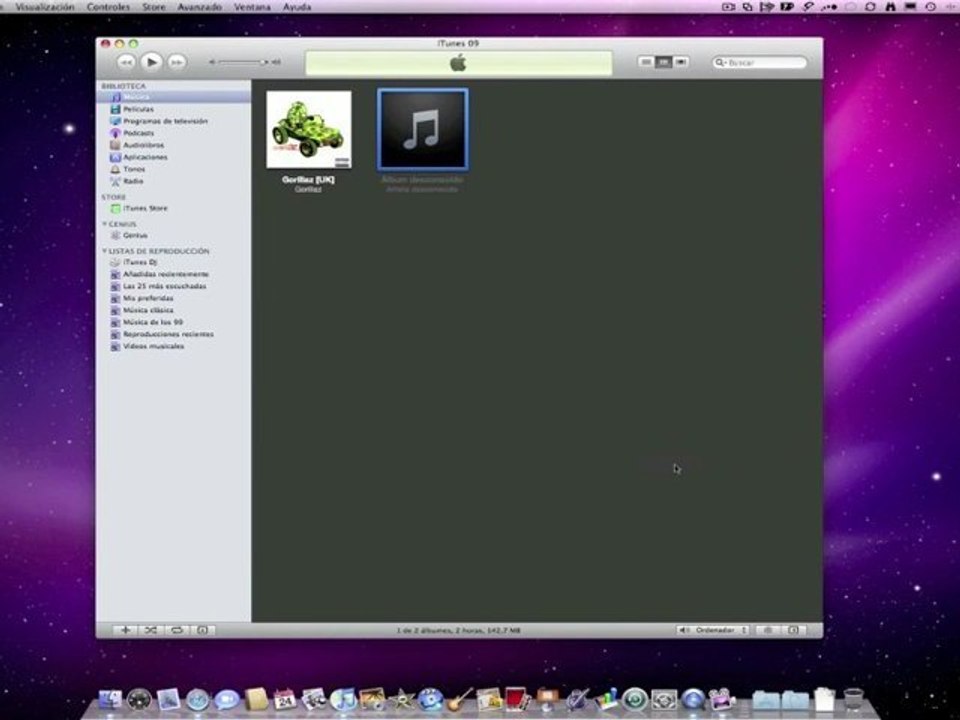Open the Trash in the Dock
Image resolution: width=960 pixels, height=720 pixels.
[853, 699]
